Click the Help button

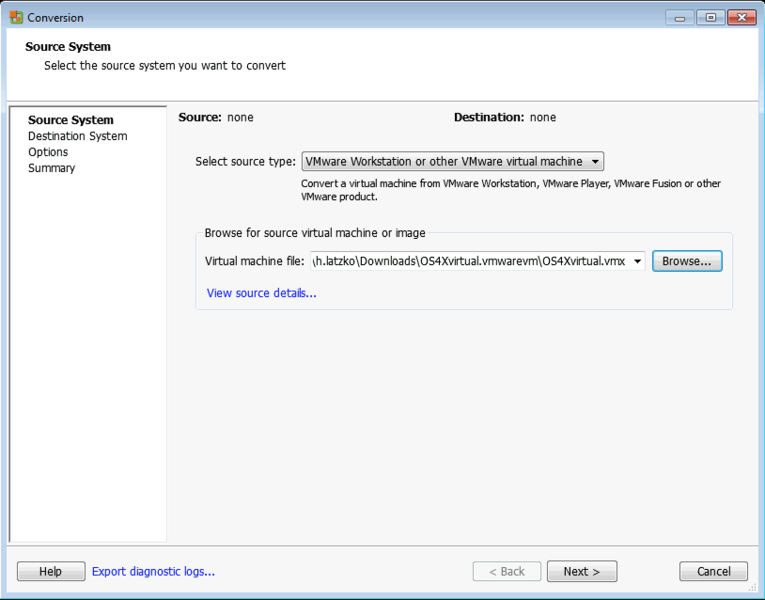pyautogui.click(x=50, y=572)
